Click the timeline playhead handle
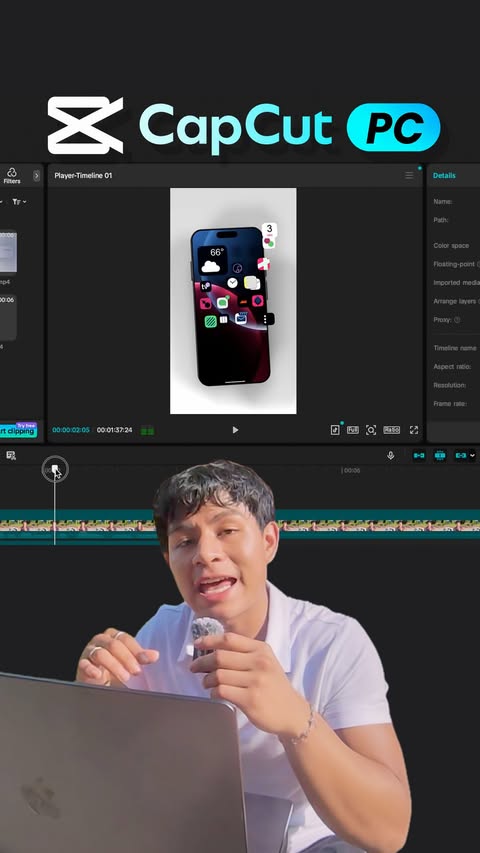Image resolution: width=480 pixels, height=853 pixels. click(x=54, y=469)
